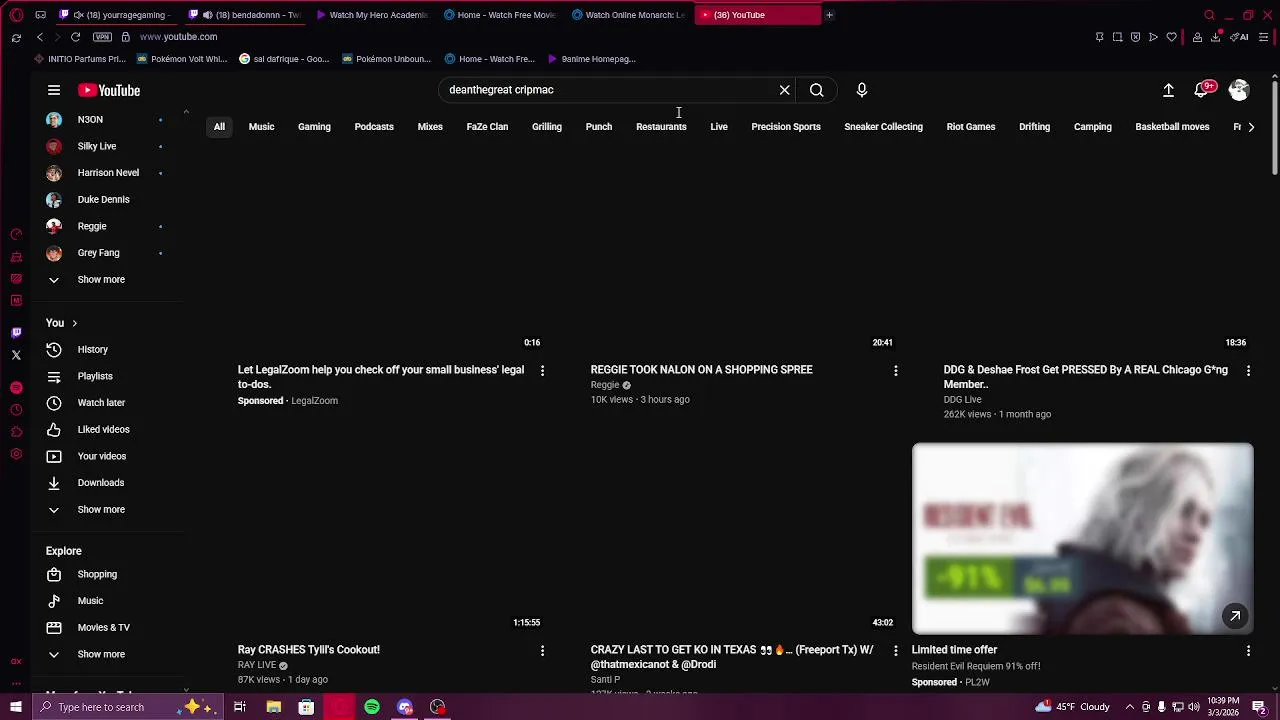This screenshot has width=1280, height=720.
Task: Open a new browser tab with plus
Action: tap(829, 15)
